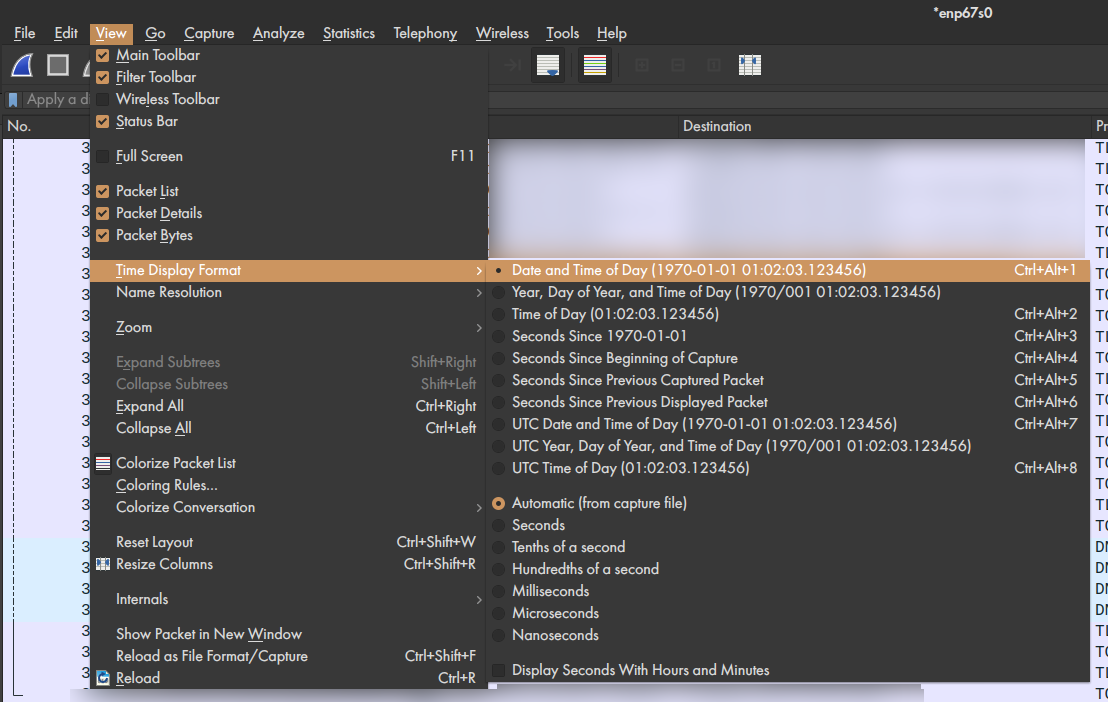Screen dimensions: 1108x702
Task: Uncheck the Main Toolbar checkbox
Action: [x=103, y=55]
